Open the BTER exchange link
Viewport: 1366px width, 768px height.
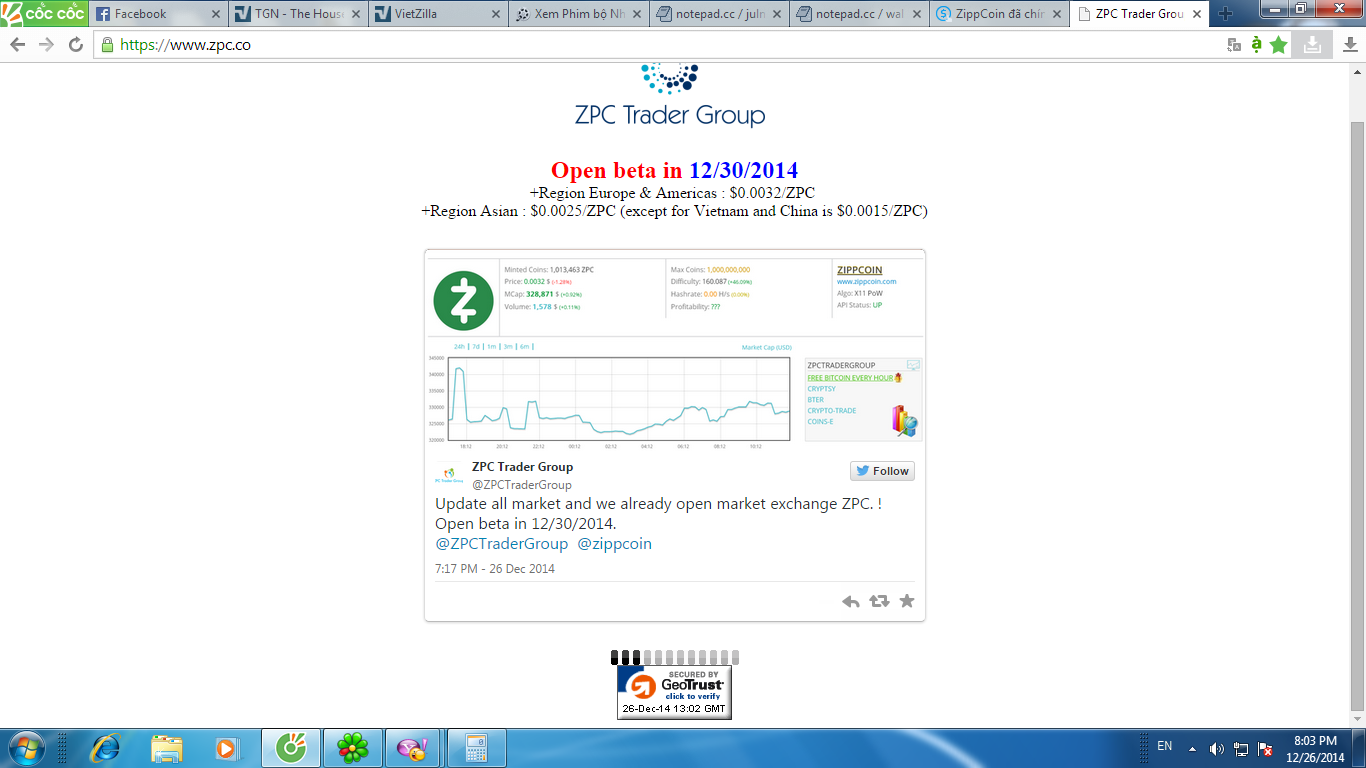(x=815, y=400)
